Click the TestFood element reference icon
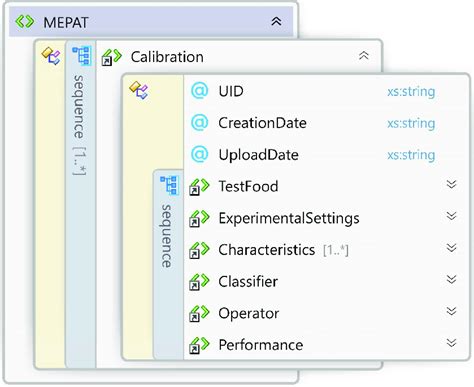Viewport: 474px width, 387px height. pyautogui.click(x=199, y=186)
